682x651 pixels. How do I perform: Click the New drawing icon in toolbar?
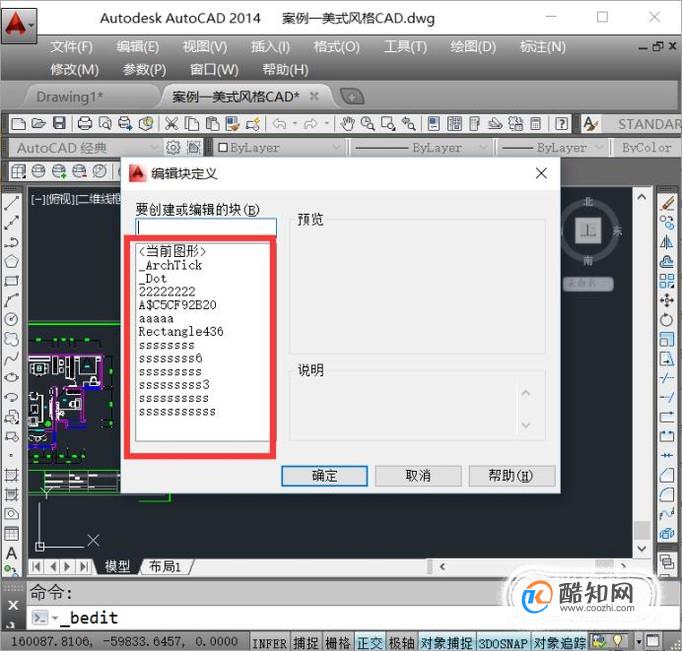tap(18, 124)
